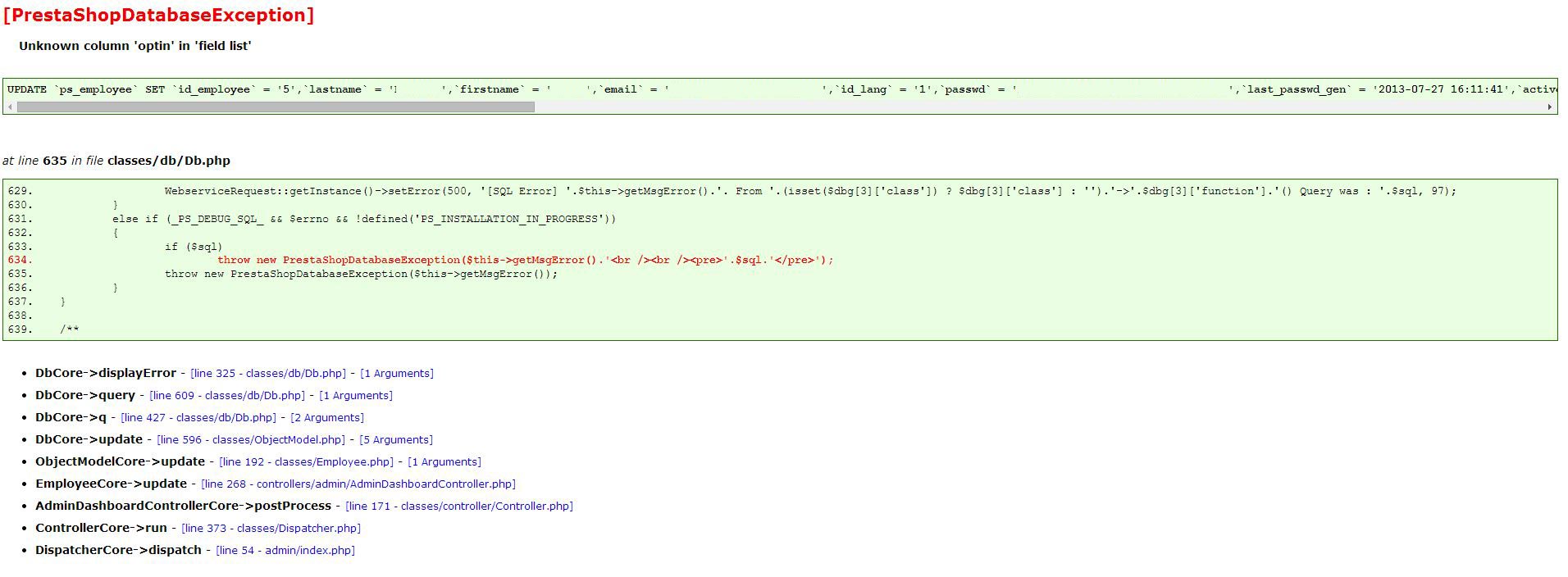
Task: Open line 609 classes/db/Db.php link
Action: coord(227,395)
